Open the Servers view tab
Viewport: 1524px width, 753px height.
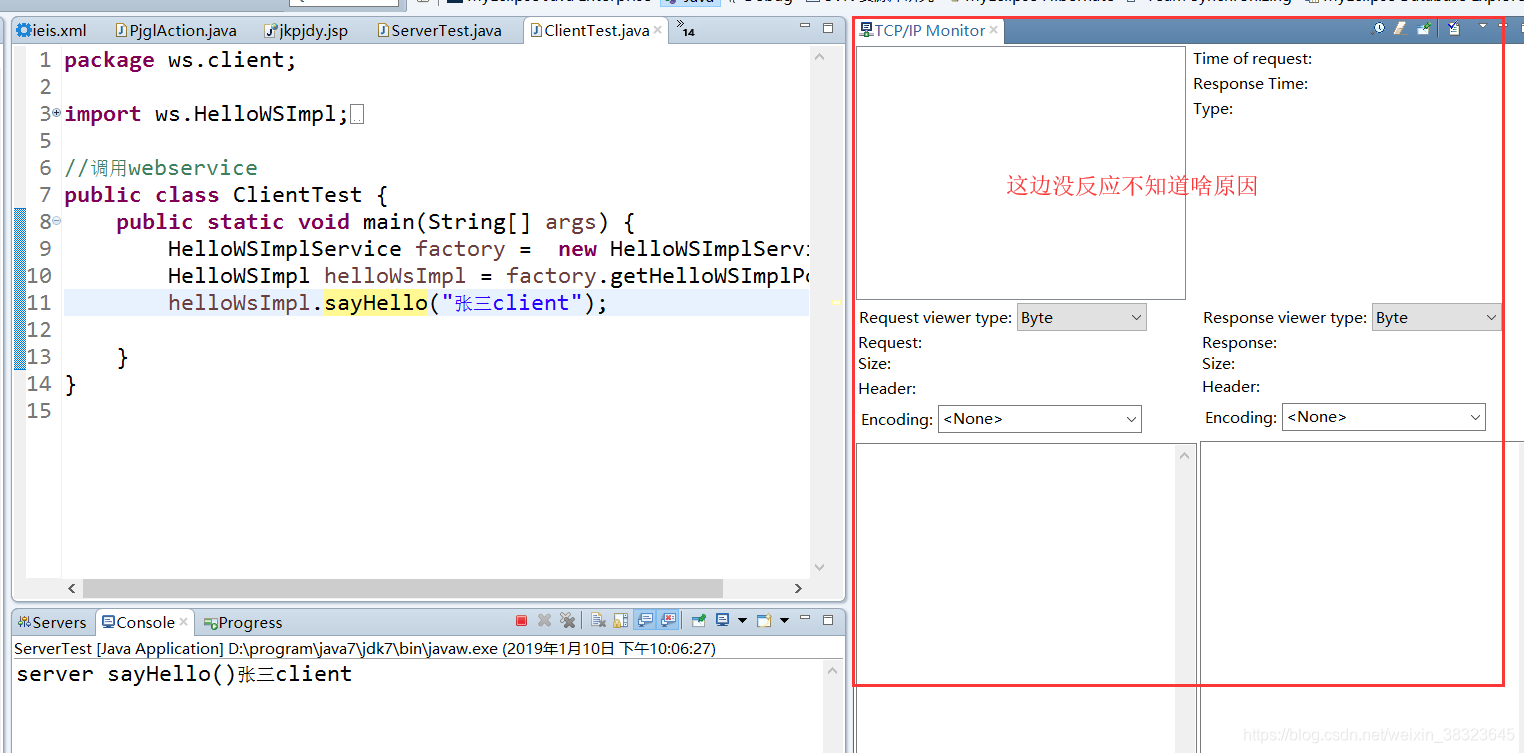click(x=53, y=622)
